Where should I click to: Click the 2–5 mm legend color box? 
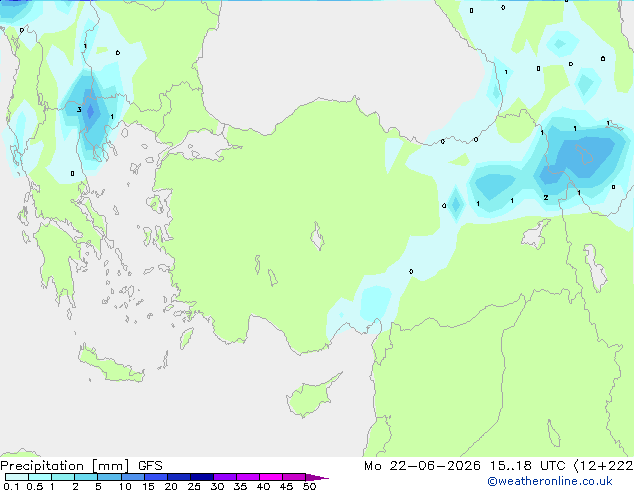pyautogui.click(x=86, y=477)
